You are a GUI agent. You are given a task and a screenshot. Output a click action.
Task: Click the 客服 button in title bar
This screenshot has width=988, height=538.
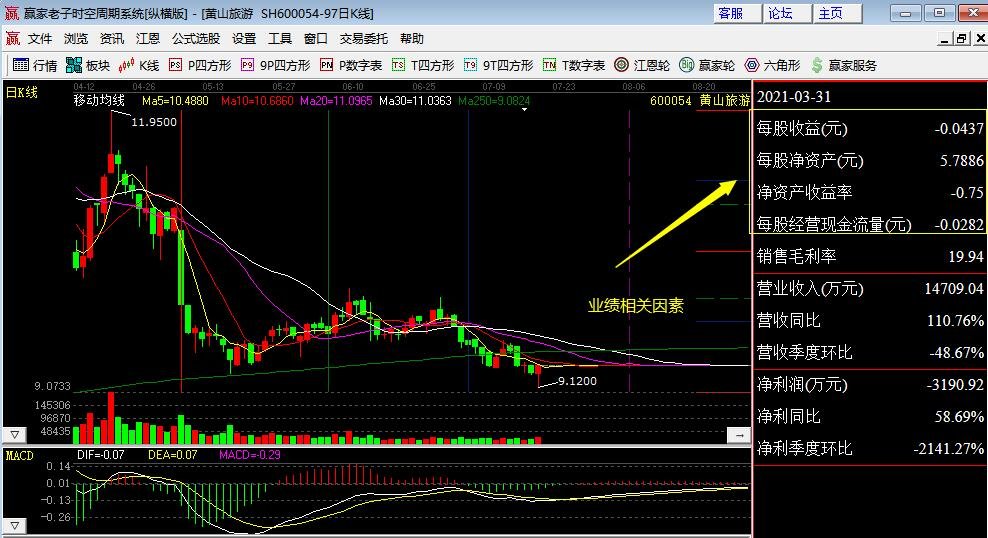coord(736,13)
